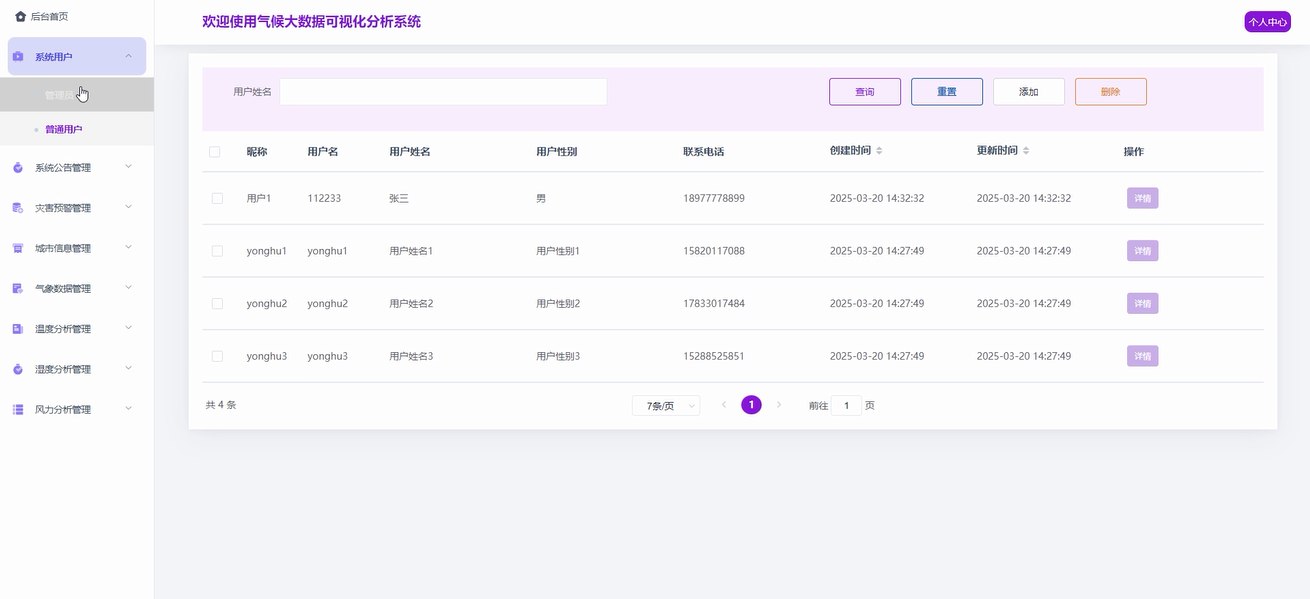
Task: Expand 风力分析管理 via its chevron
Action: 128,409
